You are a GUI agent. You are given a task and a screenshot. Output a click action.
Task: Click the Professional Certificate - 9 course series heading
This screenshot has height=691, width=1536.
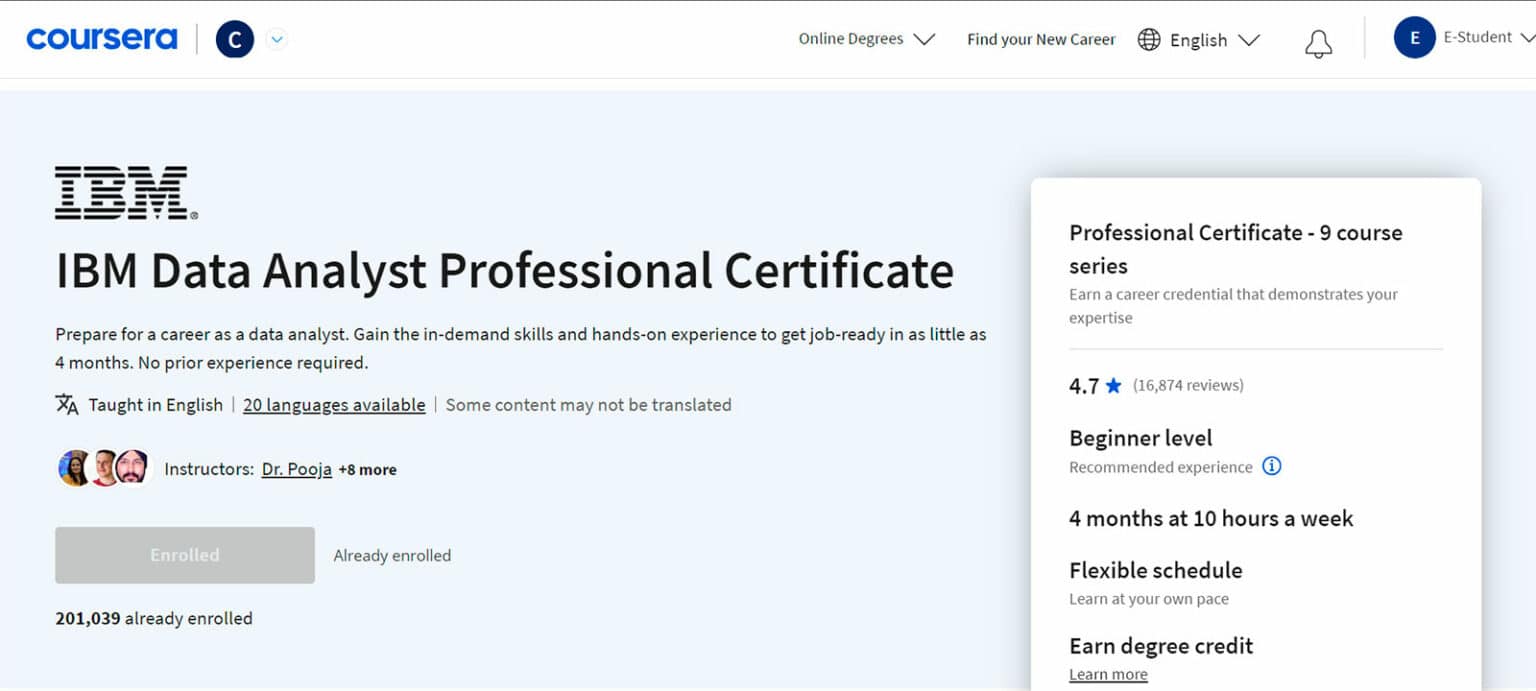coord(1236,249)
